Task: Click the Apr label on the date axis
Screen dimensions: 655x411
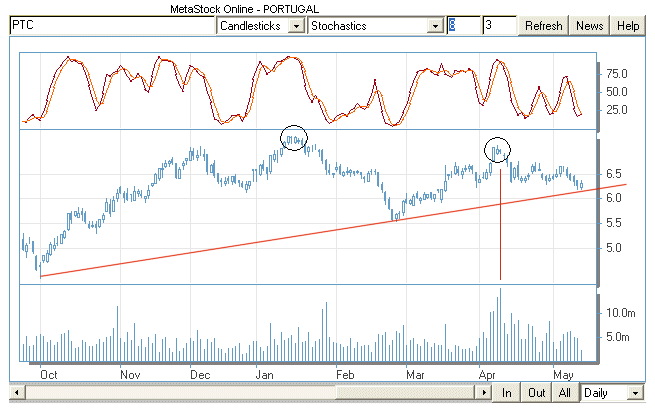Action: pyautogui.click(x=487, y=375)
